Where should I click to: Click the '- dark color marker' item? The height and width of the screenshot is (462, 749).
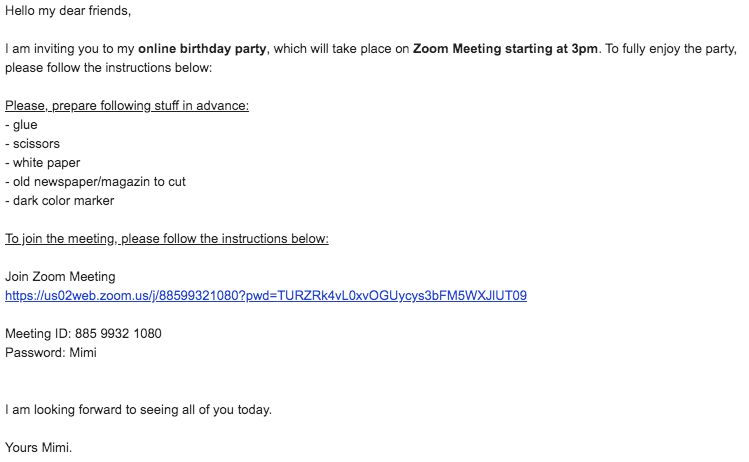60,201
